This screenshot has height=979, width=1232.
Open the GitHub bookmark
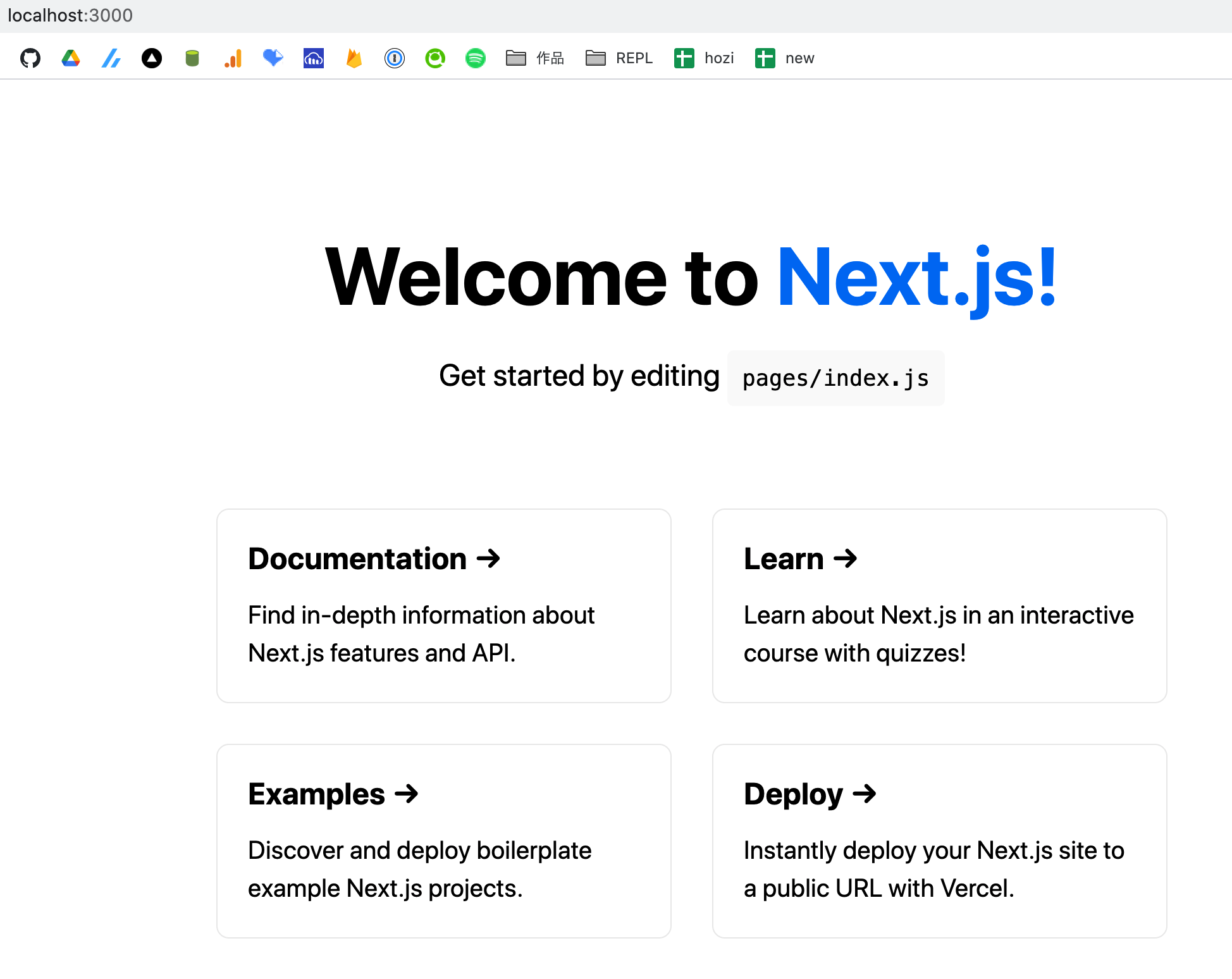point(30,58)
